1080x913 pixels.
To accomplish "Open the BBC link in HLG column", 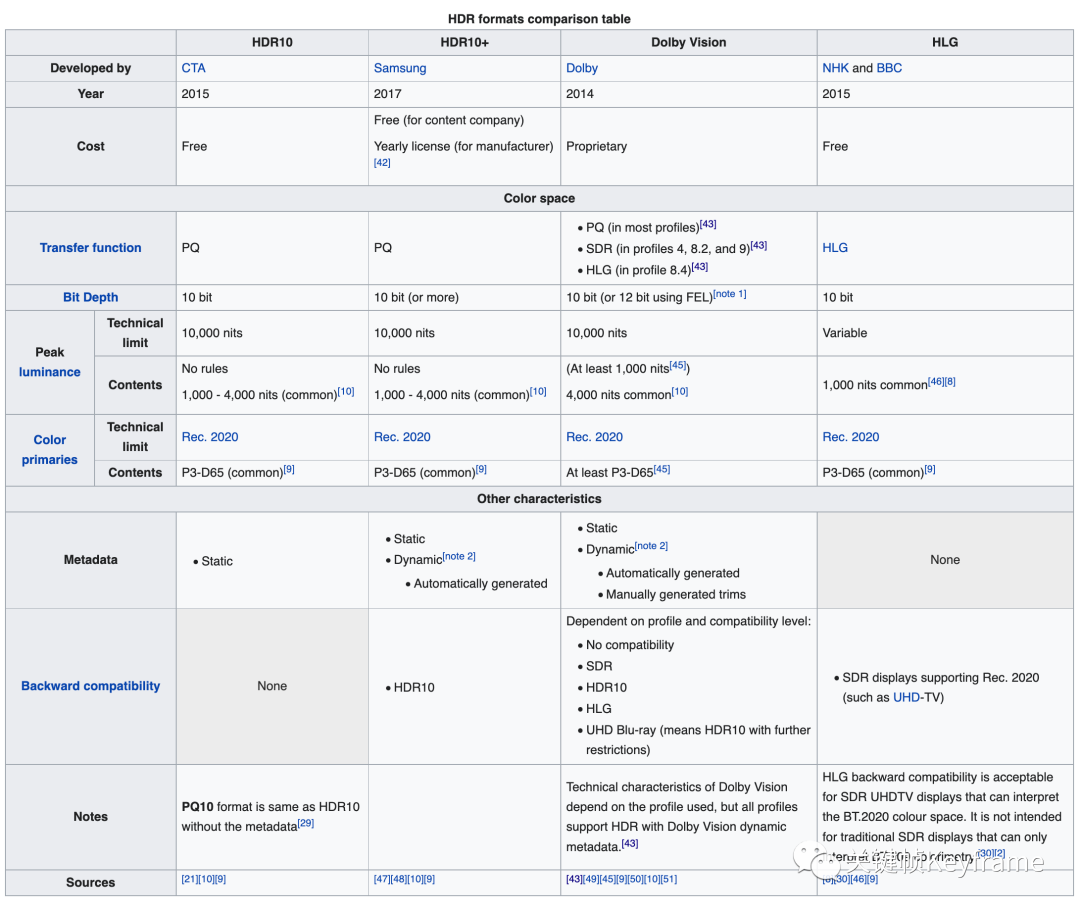I will coord(889,68).
